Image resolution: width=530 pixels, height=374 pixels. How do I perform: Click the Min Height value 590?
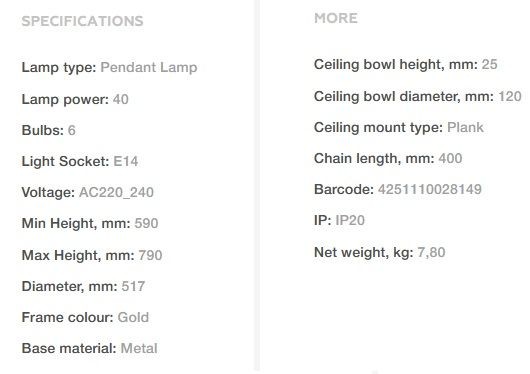pos(146,224)
